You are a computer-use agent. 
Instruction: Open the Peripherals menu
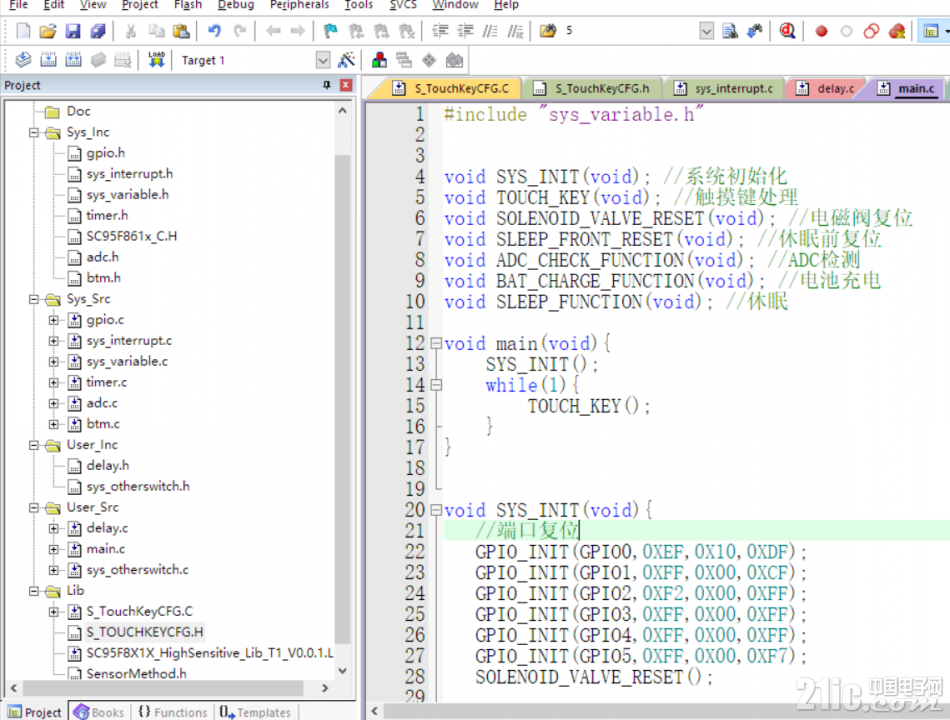(299, 5)
